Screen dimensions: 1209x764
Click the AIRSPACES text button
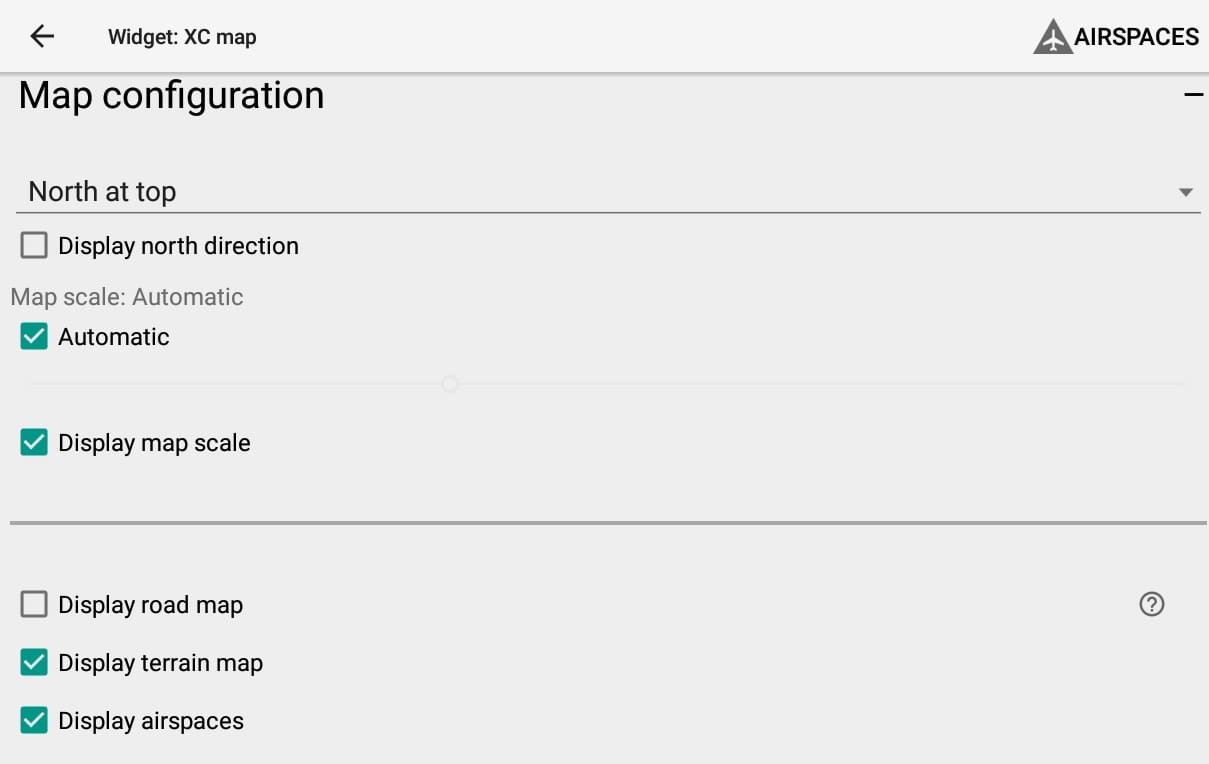pos(1136,37)
